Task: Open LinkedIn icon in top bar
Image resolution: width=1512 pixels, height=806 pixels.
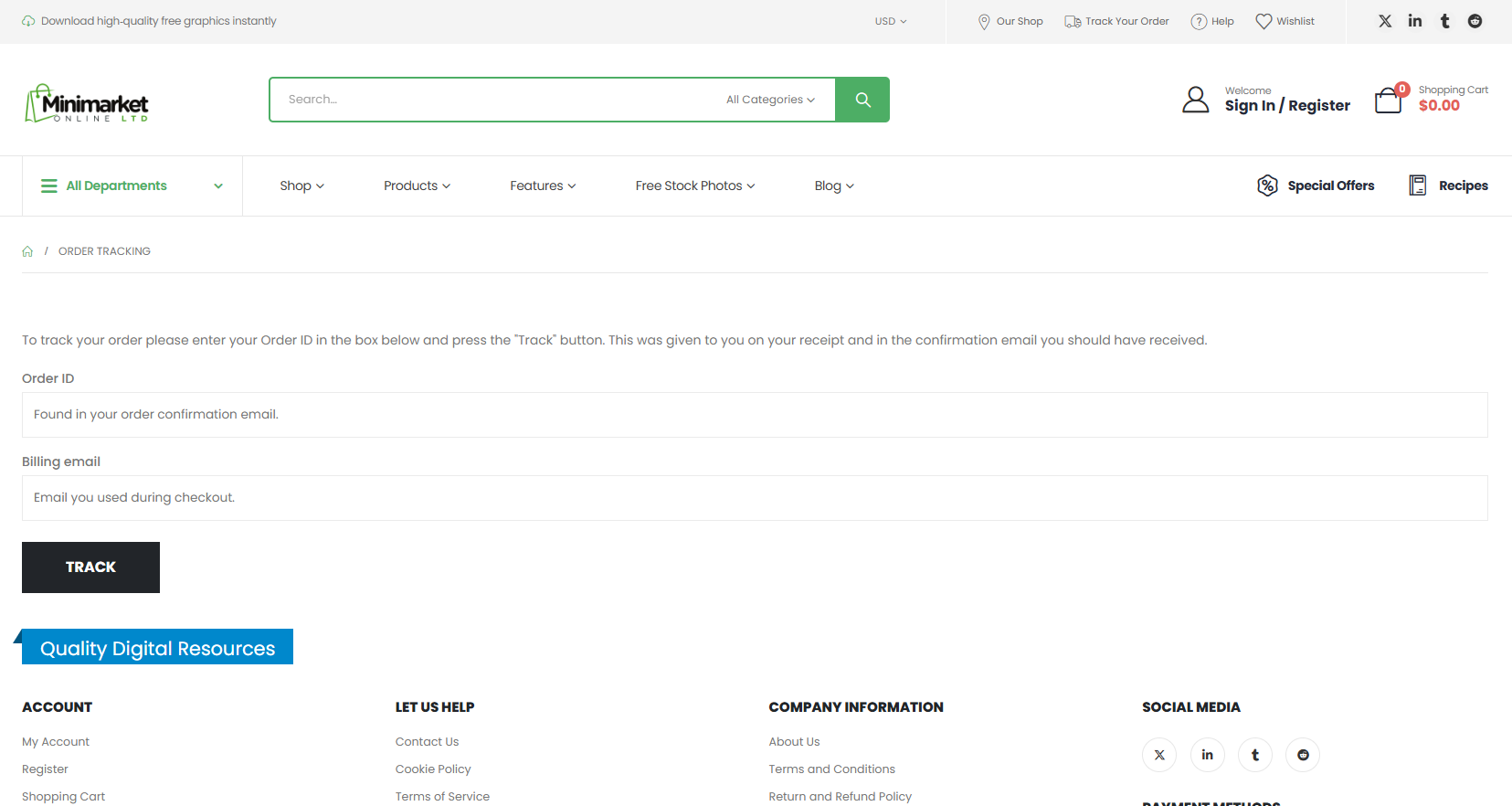Action: (1414, 21)
